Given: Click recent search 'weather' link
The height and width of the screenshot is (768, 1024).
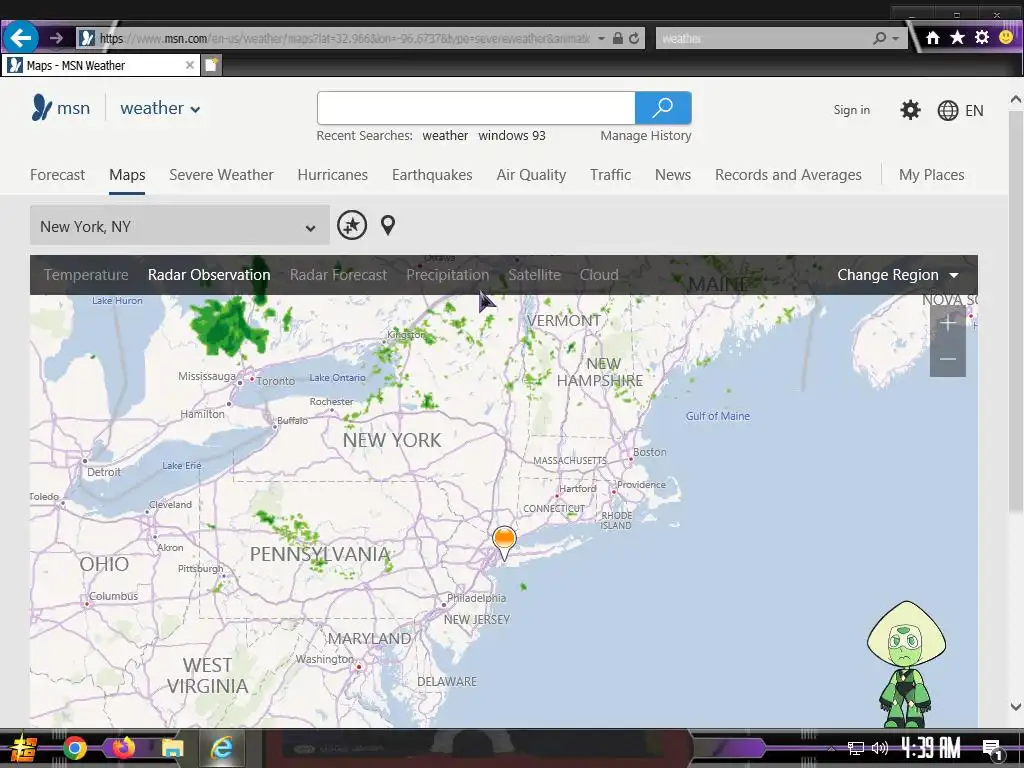Looking at the screenshot, I should click(445, 136).
